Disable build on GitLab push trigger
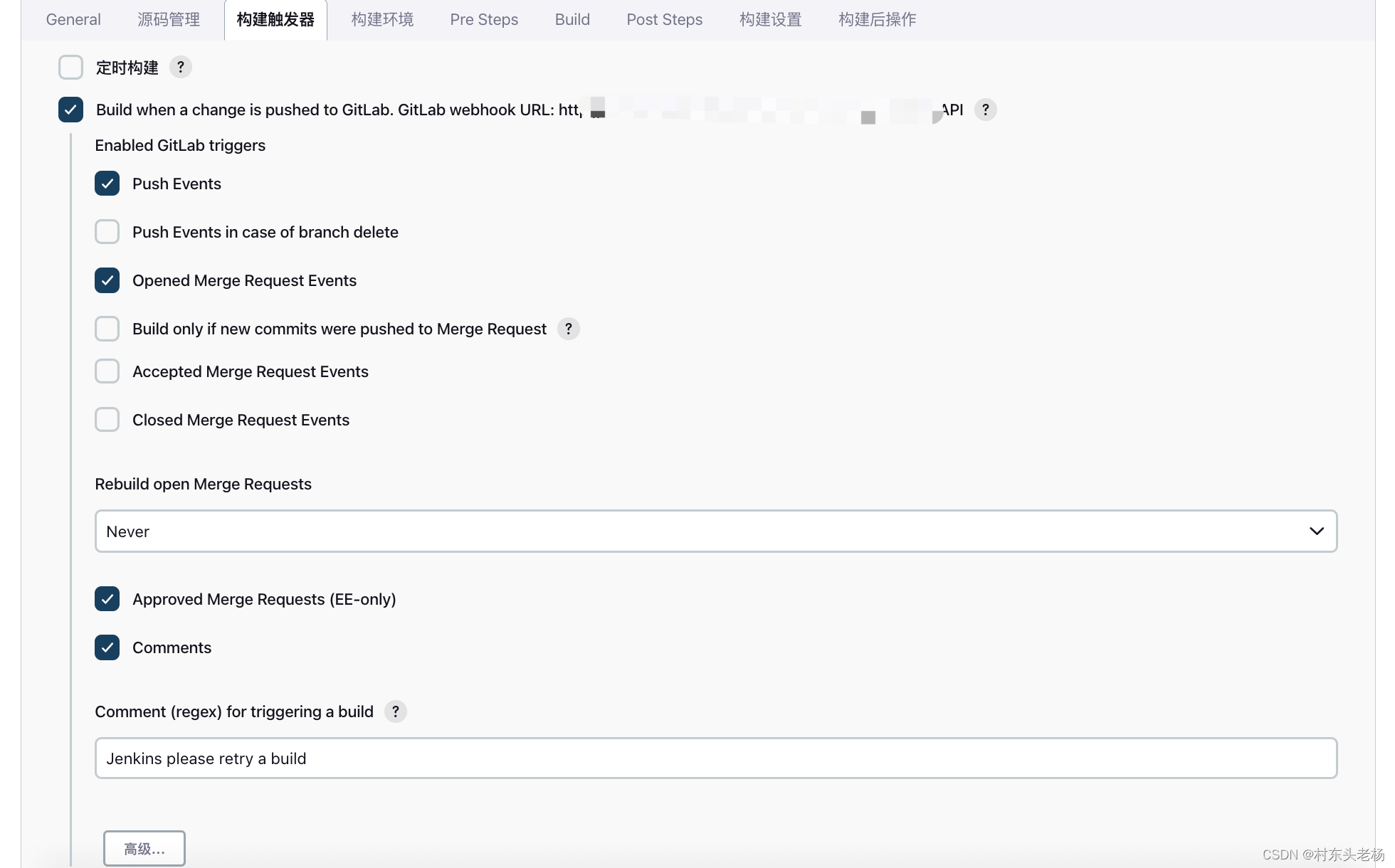Viewport: 1395px width, 868px height. (70, 110)
